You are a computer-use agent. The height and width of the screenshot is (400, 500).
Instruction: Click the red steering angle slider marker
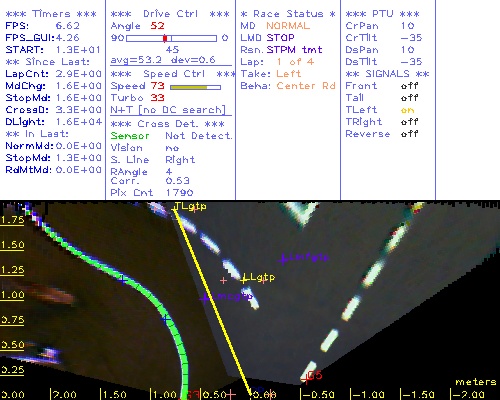165,38
